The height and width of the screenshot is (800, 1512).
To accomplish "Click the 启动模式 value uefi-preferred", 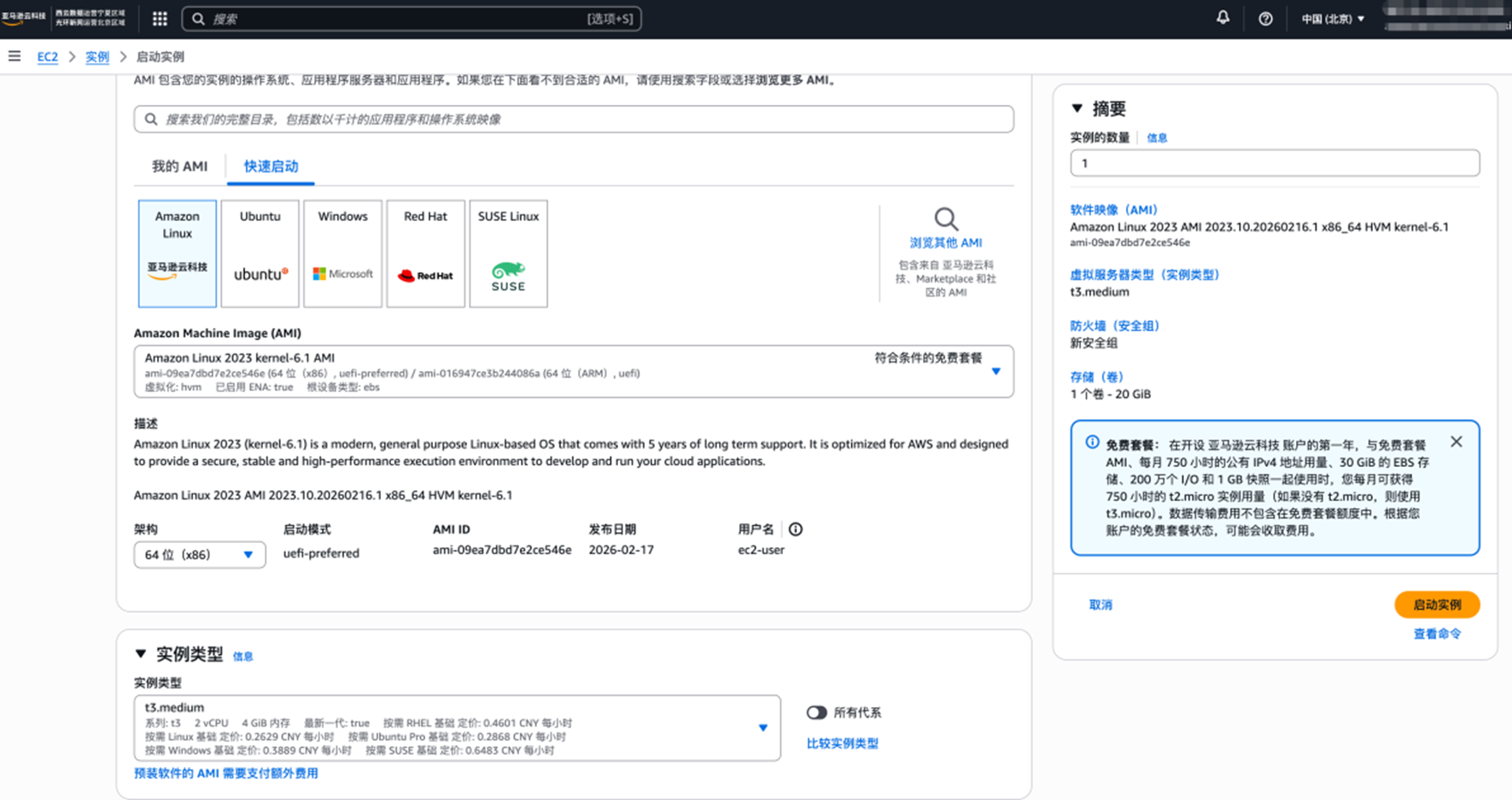I will [x=321, y=553].
